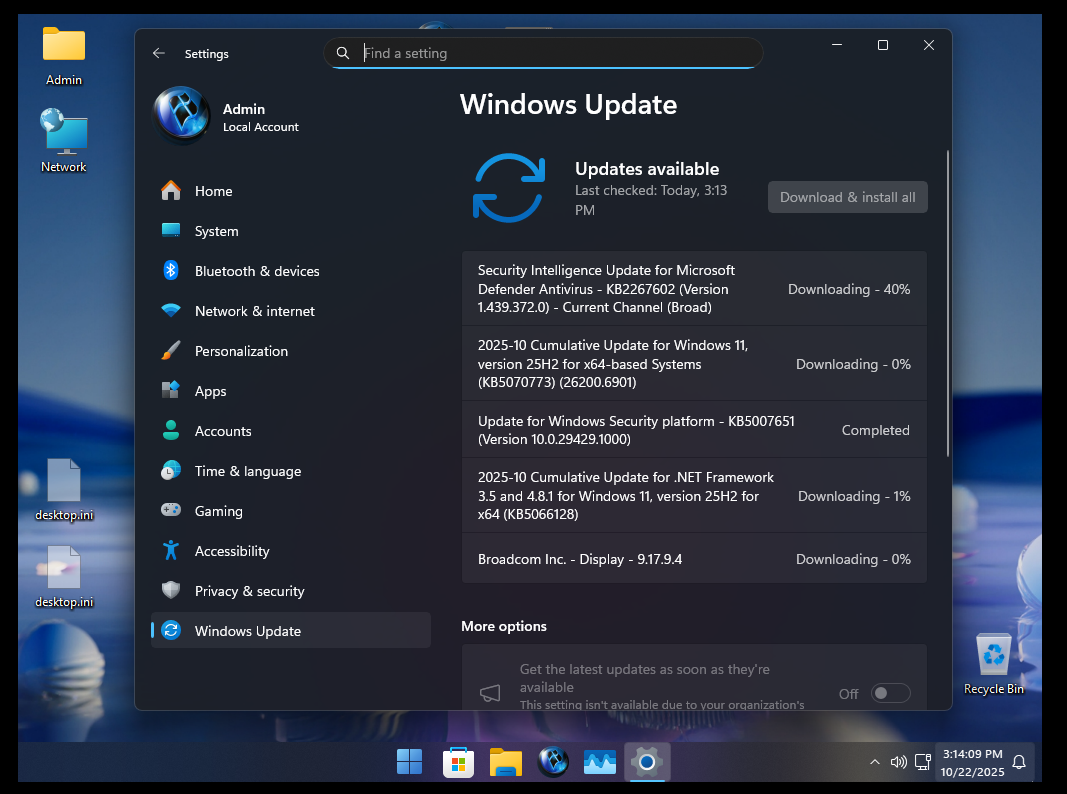The height and width of the screenshot is (794, 1067).
Task: Click Download & install all button
Action: (847, 197)
